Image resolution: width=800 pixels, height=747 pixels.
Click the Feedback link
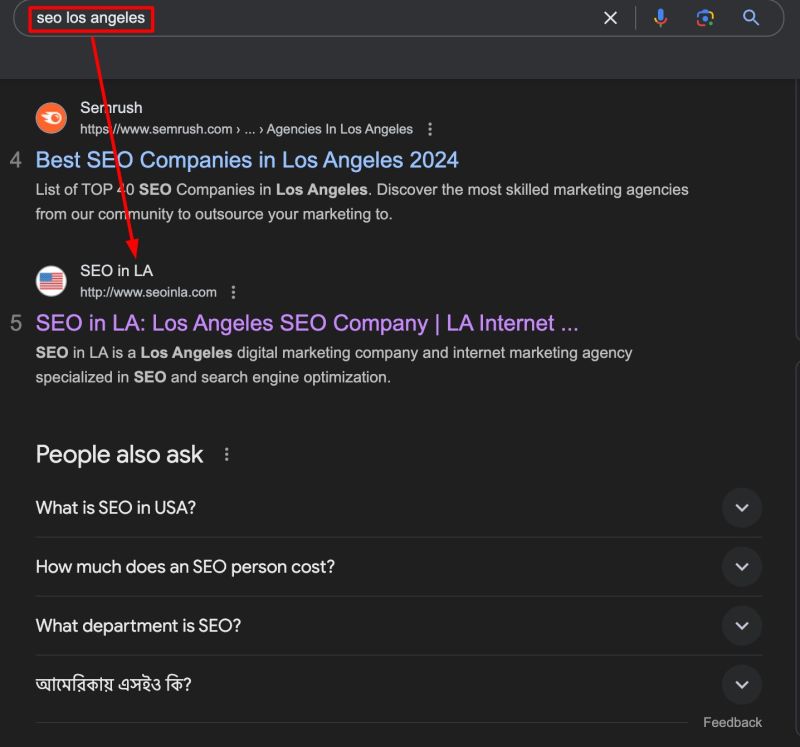[x=732, y=723]
